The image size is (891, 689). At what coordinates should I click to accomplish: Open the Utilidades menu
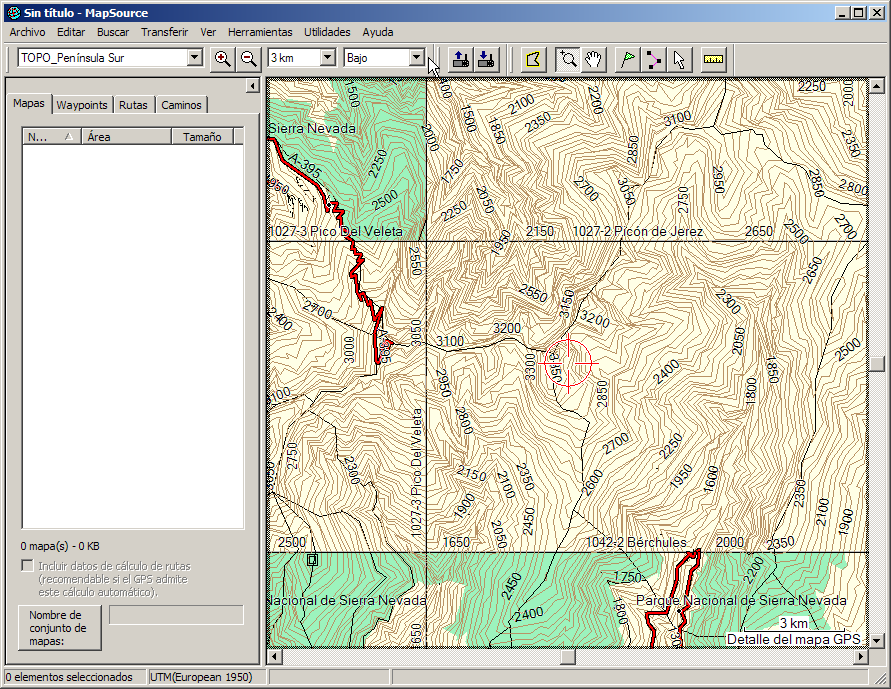tap(327, 32)
